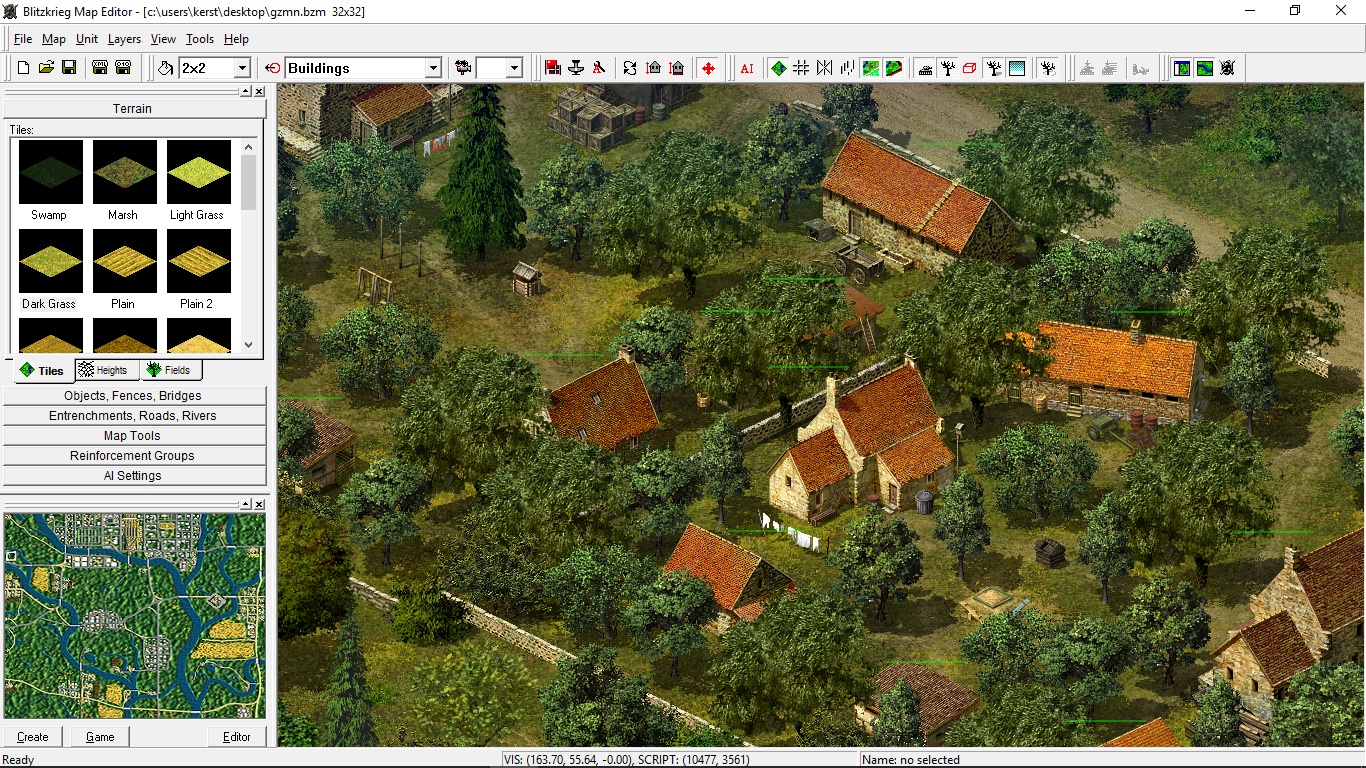
Task: Close the Terrain panel with X
Action: click(x=259, y=91)
